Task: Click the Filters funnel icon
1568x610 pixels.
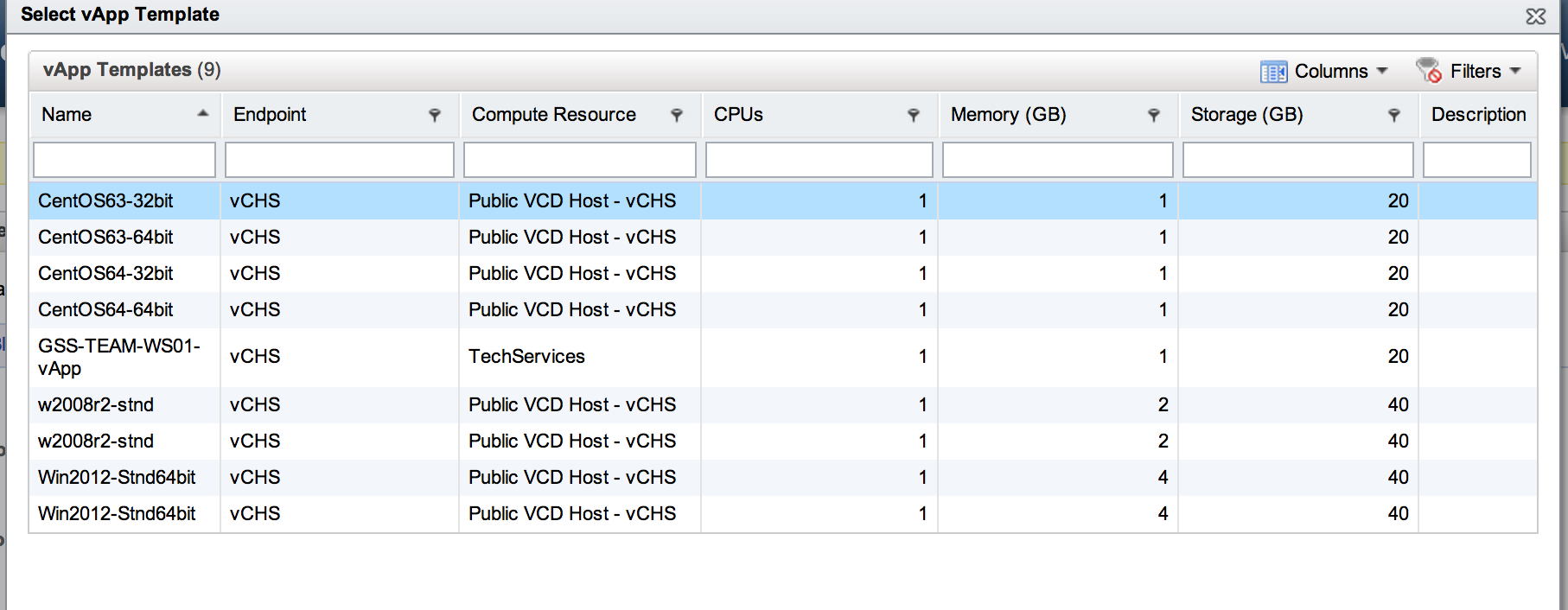Action: (1429, 70)
